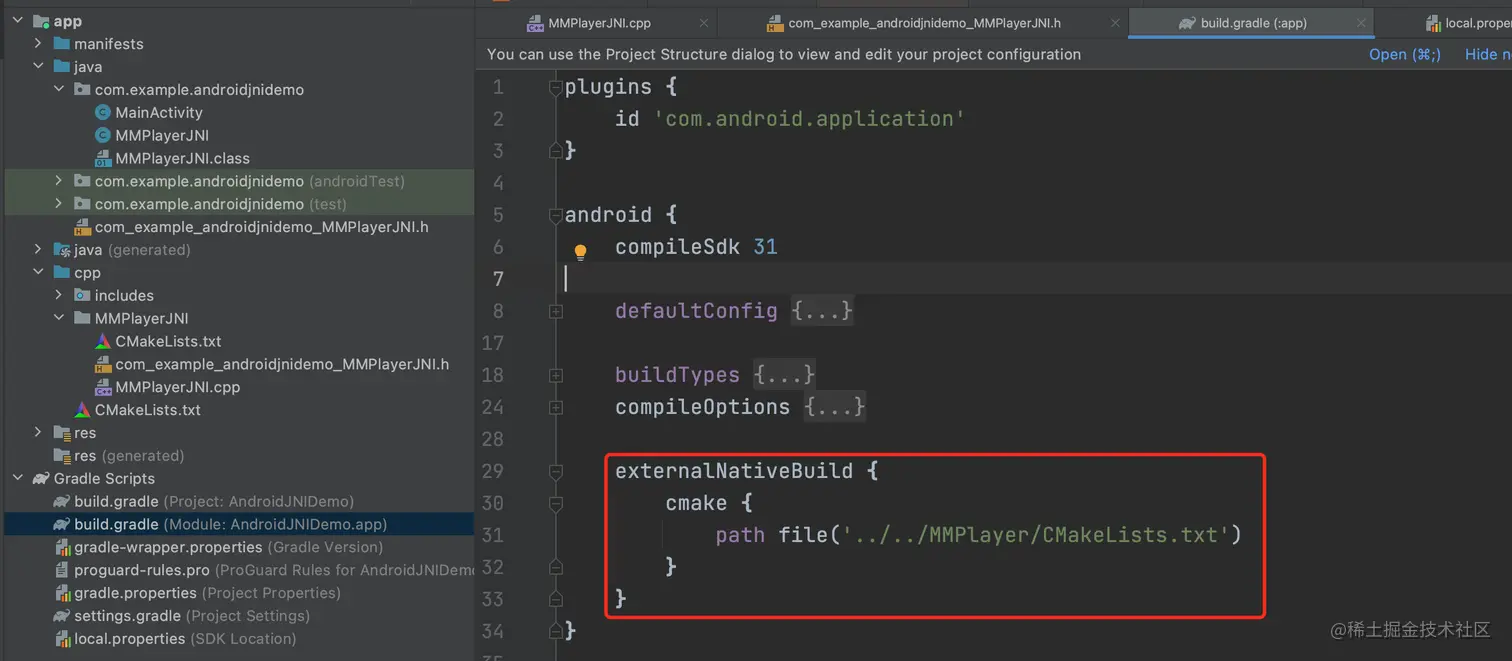1512x661 pixels.
Task: Fold the plugins block on line 1
Action: tap(556, 88)
